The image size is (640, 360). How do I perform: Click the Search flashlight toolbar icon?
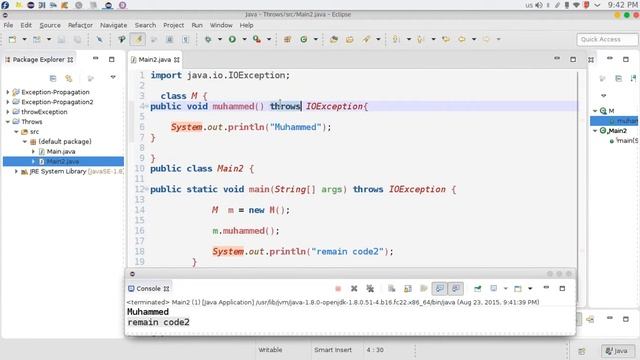(366, 40)
